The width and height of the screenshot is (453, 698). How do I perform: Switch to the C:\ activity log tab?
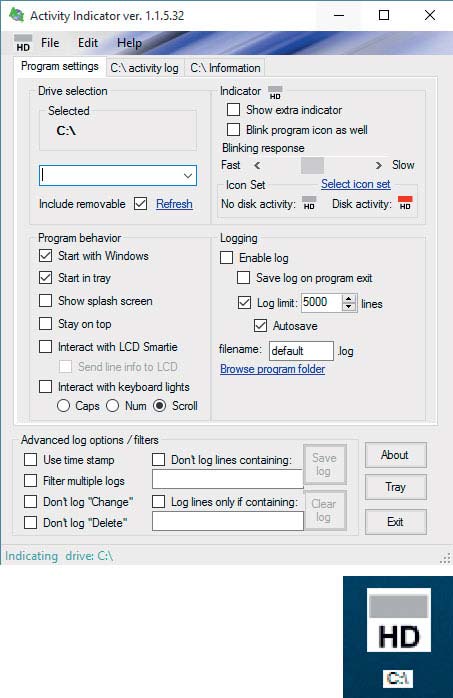pyautogui.click(x=144, y=68)
